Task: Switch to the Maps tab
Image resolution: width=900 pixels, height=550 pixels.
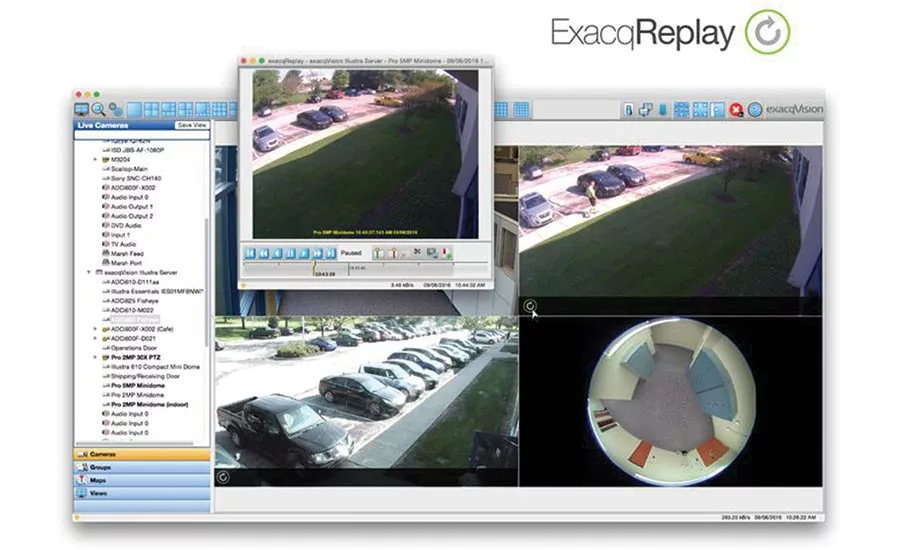Action: [98, 480]
